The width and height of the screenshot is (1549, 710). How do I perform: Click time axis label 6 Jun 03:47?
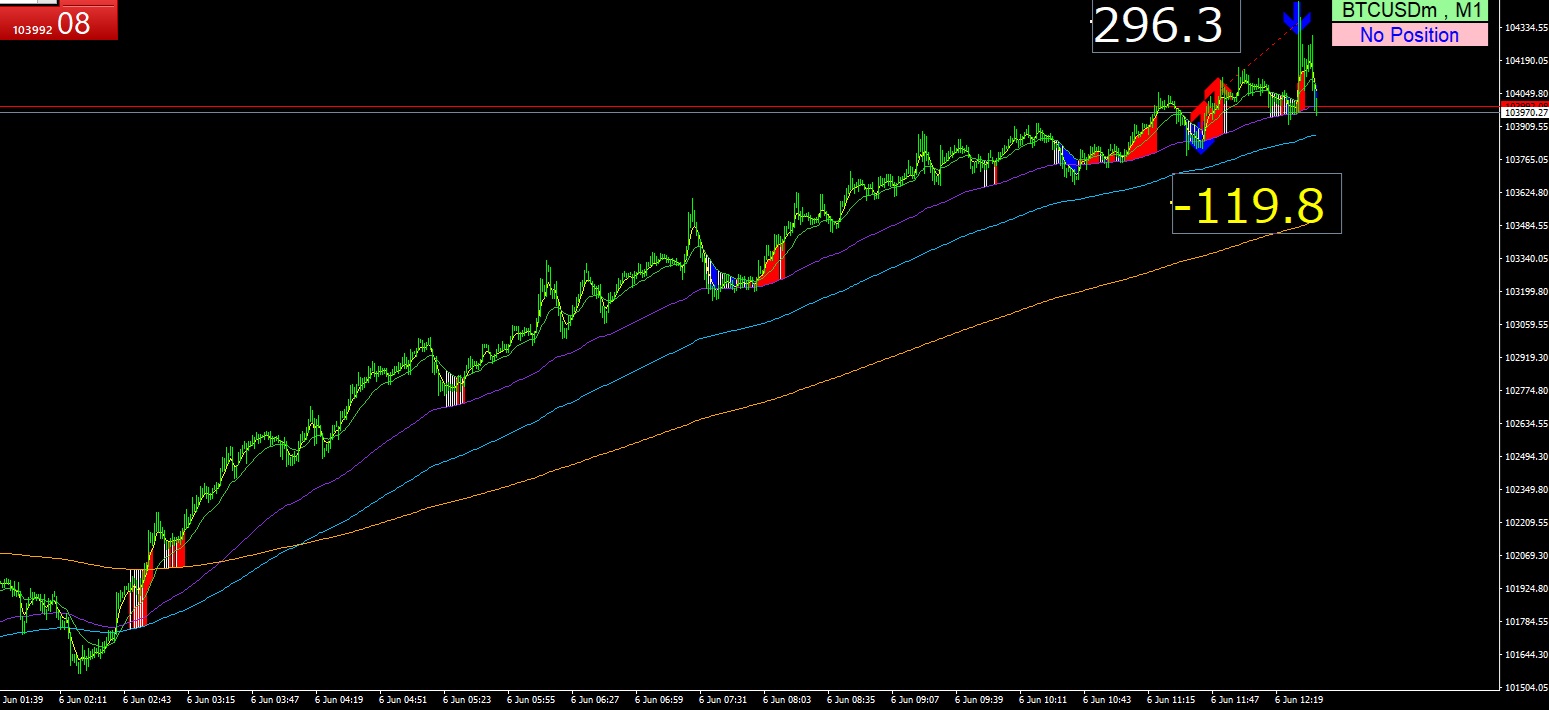click(x=275, y=701)
